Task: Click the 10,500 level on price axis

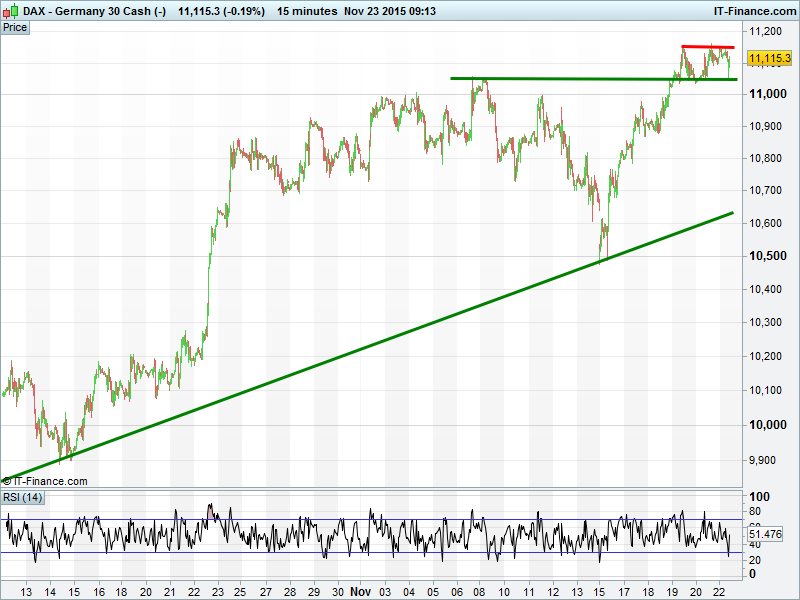Action: point(769,256)
